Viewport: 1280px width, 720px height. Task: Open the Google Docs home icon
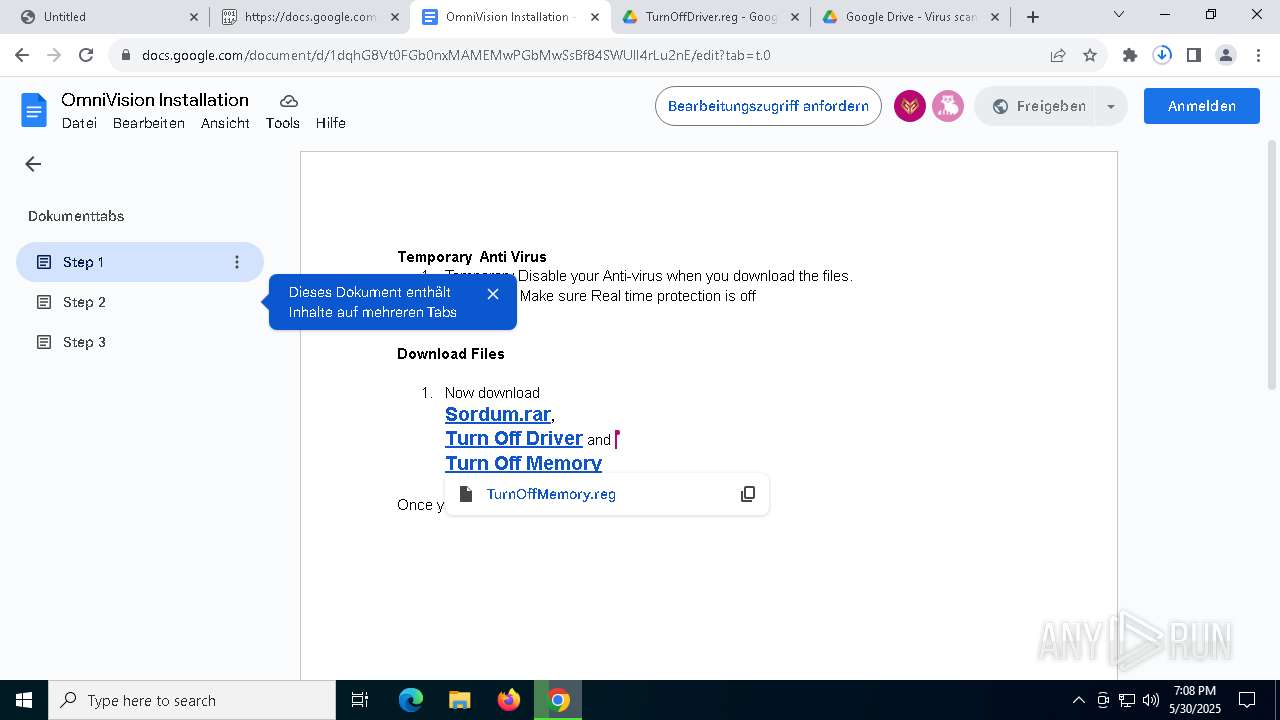[34, 110]
